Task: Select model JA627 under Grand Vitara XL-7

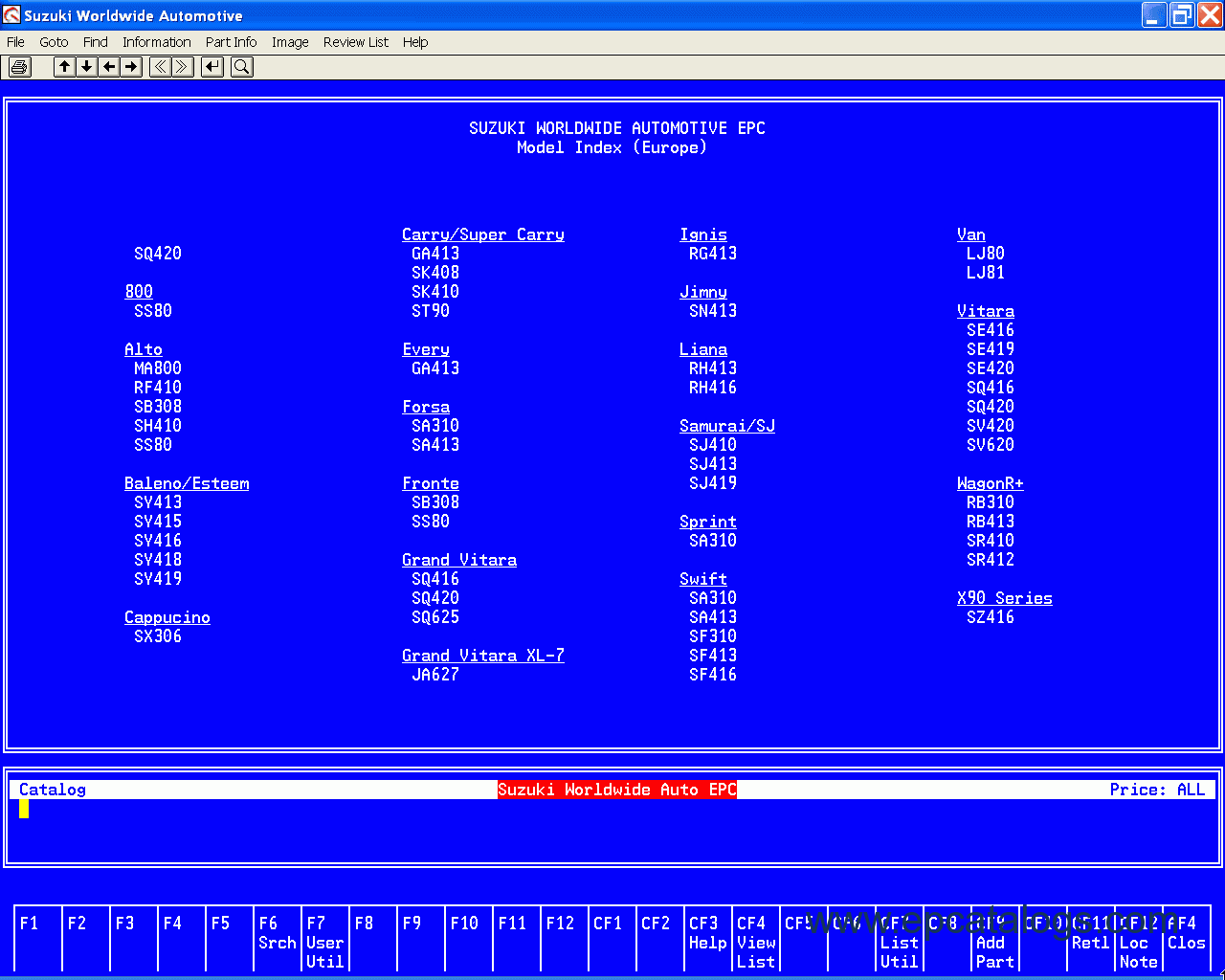Action: (435, 675)
